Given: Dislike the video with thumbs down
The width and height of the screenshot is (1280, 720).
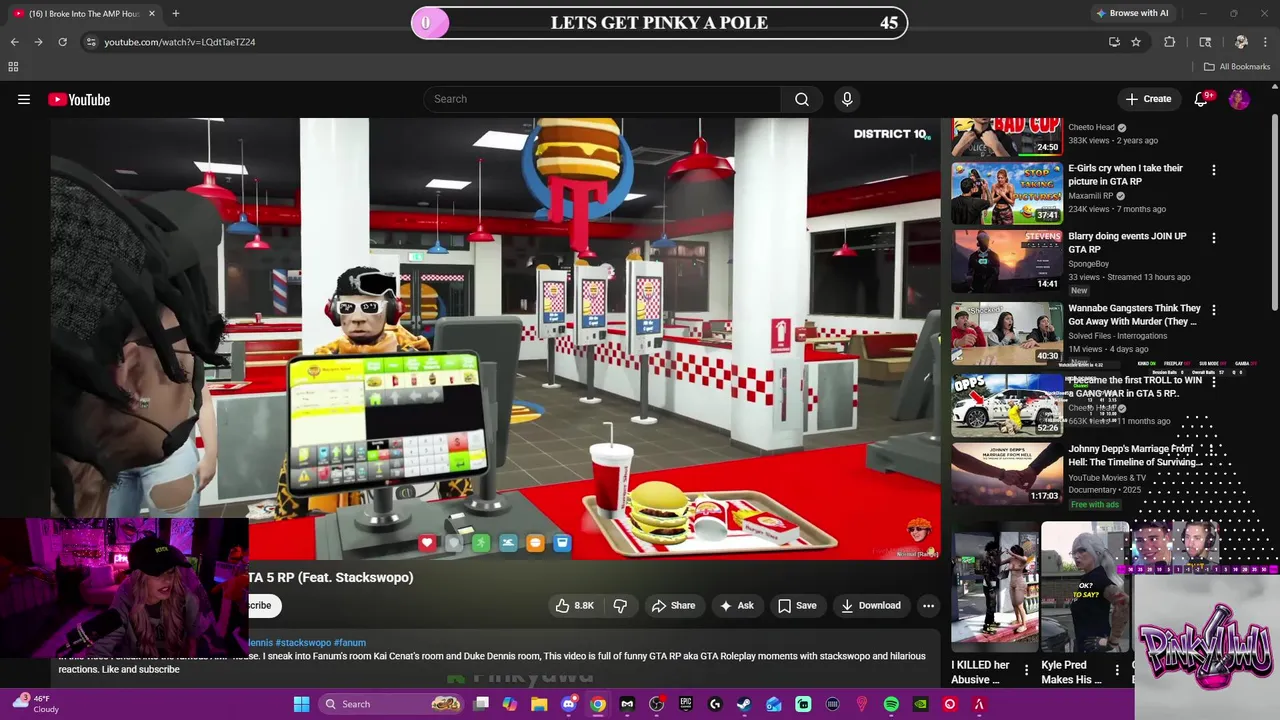Looking at the screenshot, I should 620,605.
